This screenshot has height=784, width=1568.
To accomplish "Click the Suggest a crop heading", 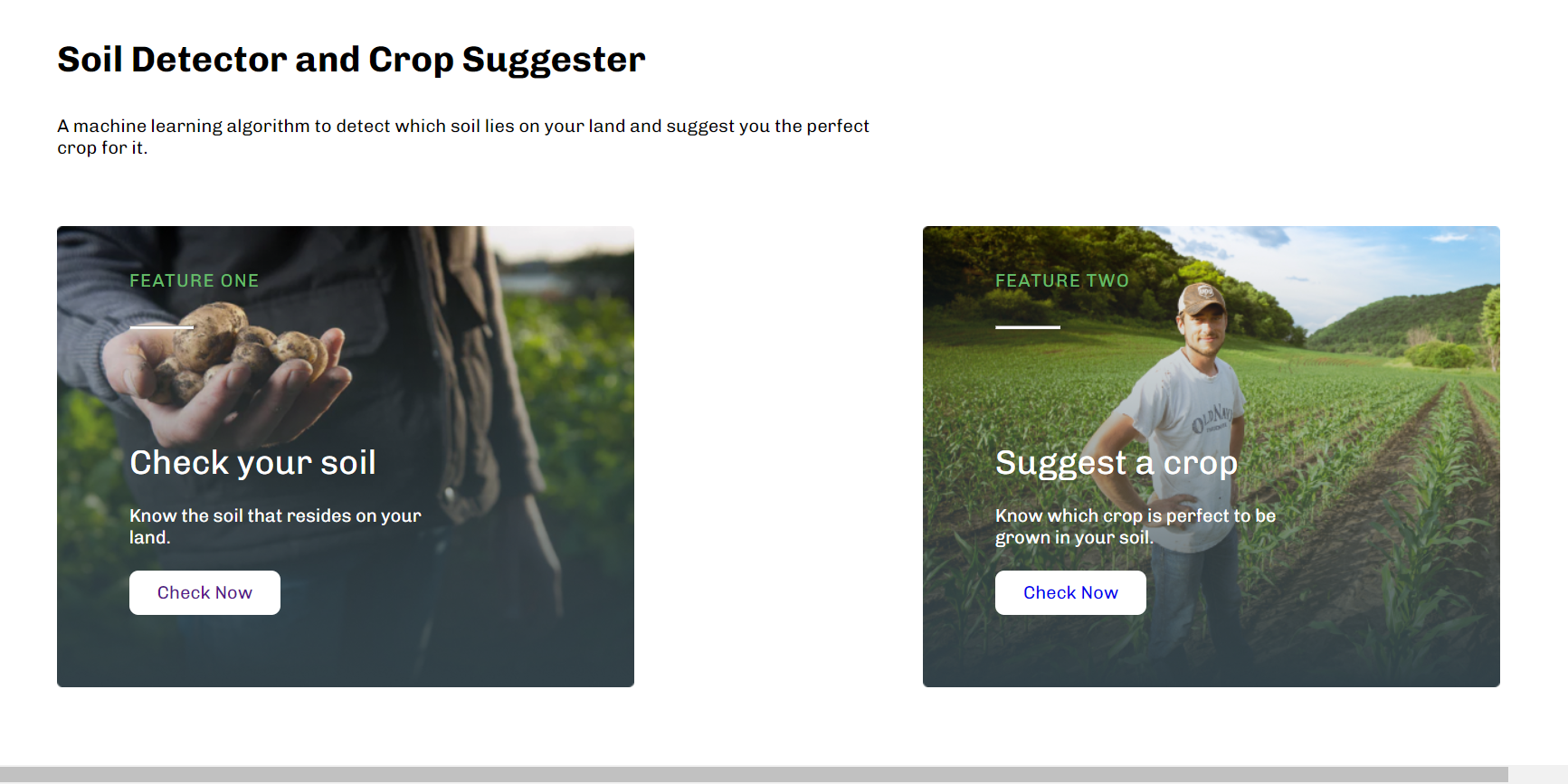I will 1117,463.
